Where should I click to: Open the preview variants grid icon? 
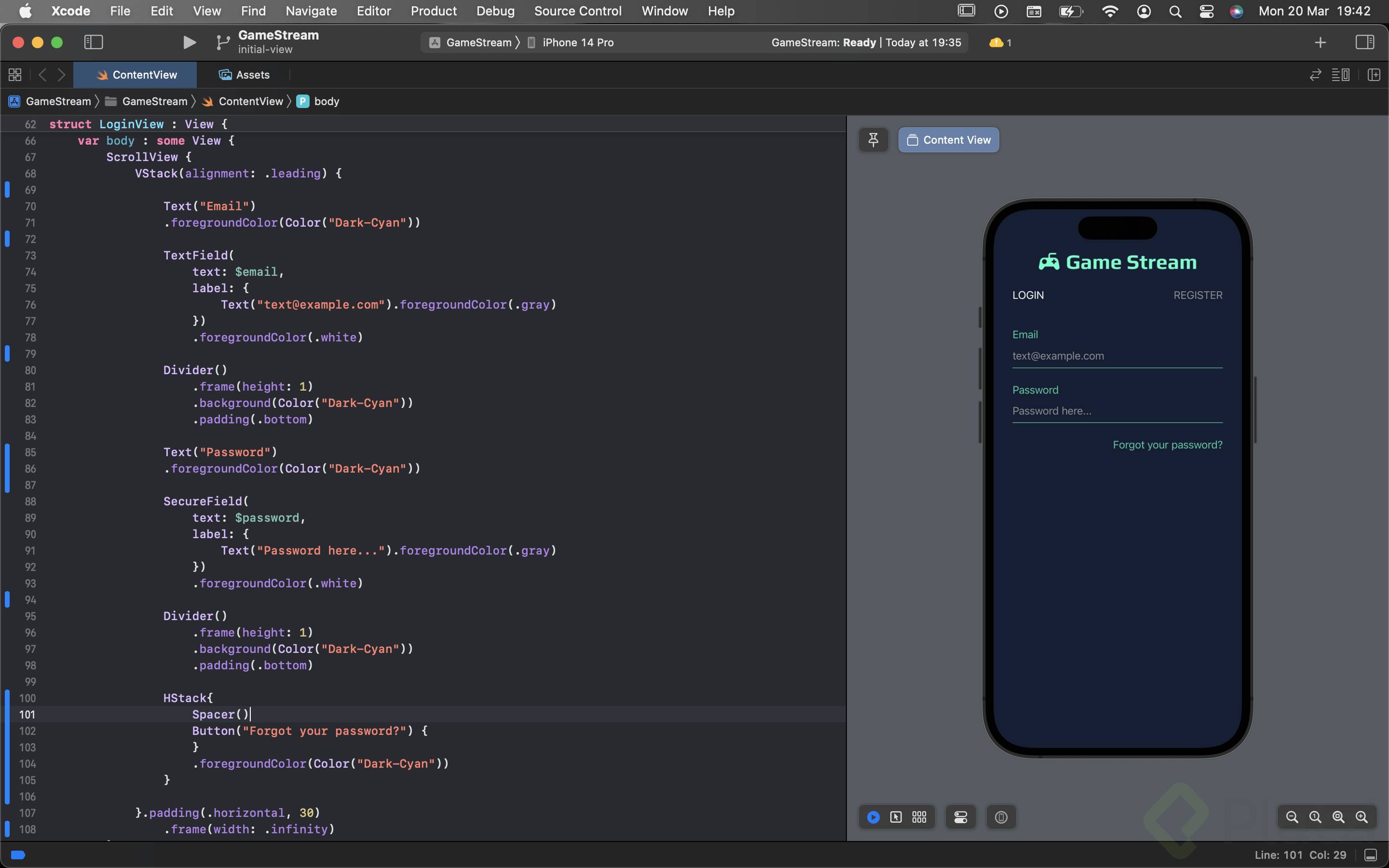pyautogui.click(x=919, y=817)
